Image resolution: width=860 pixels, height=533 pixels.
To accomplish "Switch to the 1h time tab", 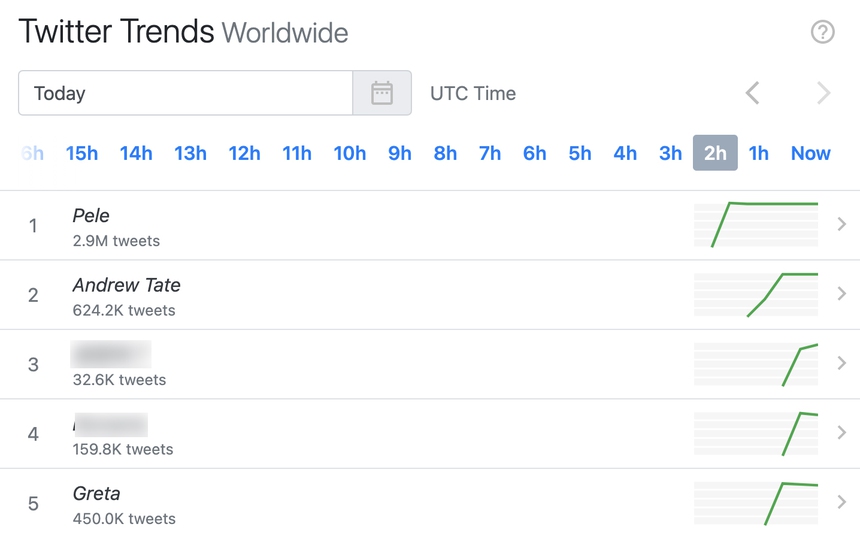I will 759,153.
